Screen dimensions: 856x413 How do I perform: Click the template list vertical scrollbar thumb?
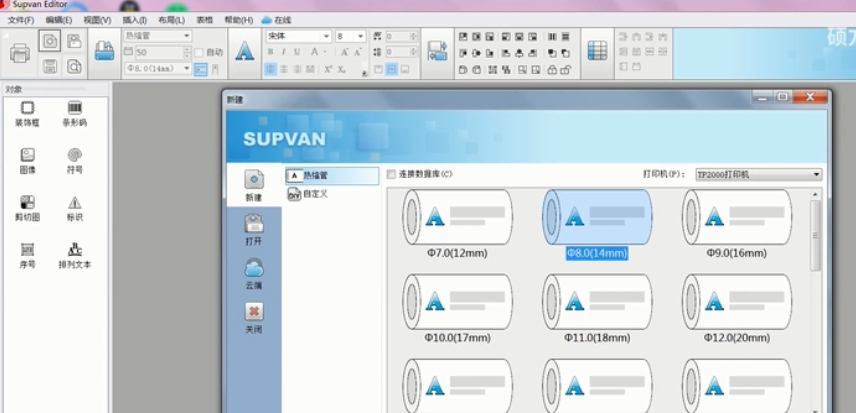point(815,236)
